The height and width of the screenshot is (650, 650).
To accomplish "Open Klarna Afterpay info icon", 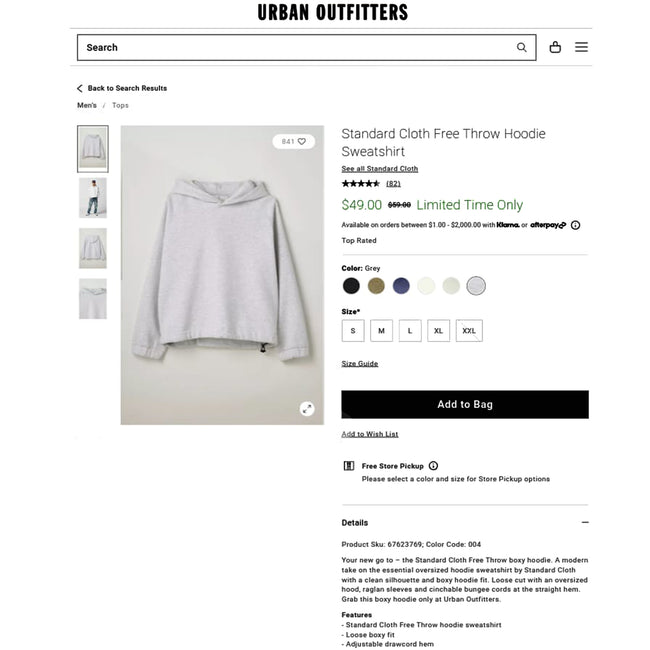I will click(x=575, y=225).
